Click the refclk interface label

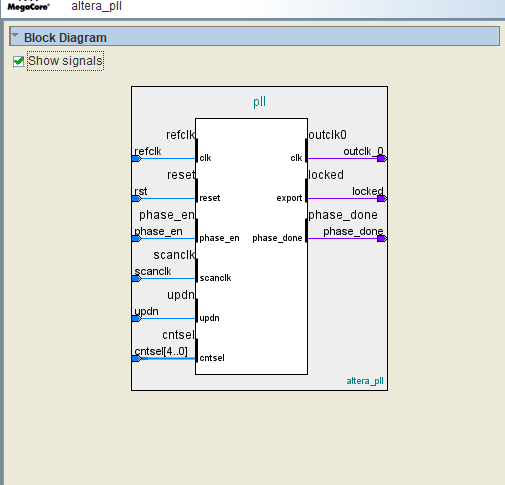tap(180, 135)
